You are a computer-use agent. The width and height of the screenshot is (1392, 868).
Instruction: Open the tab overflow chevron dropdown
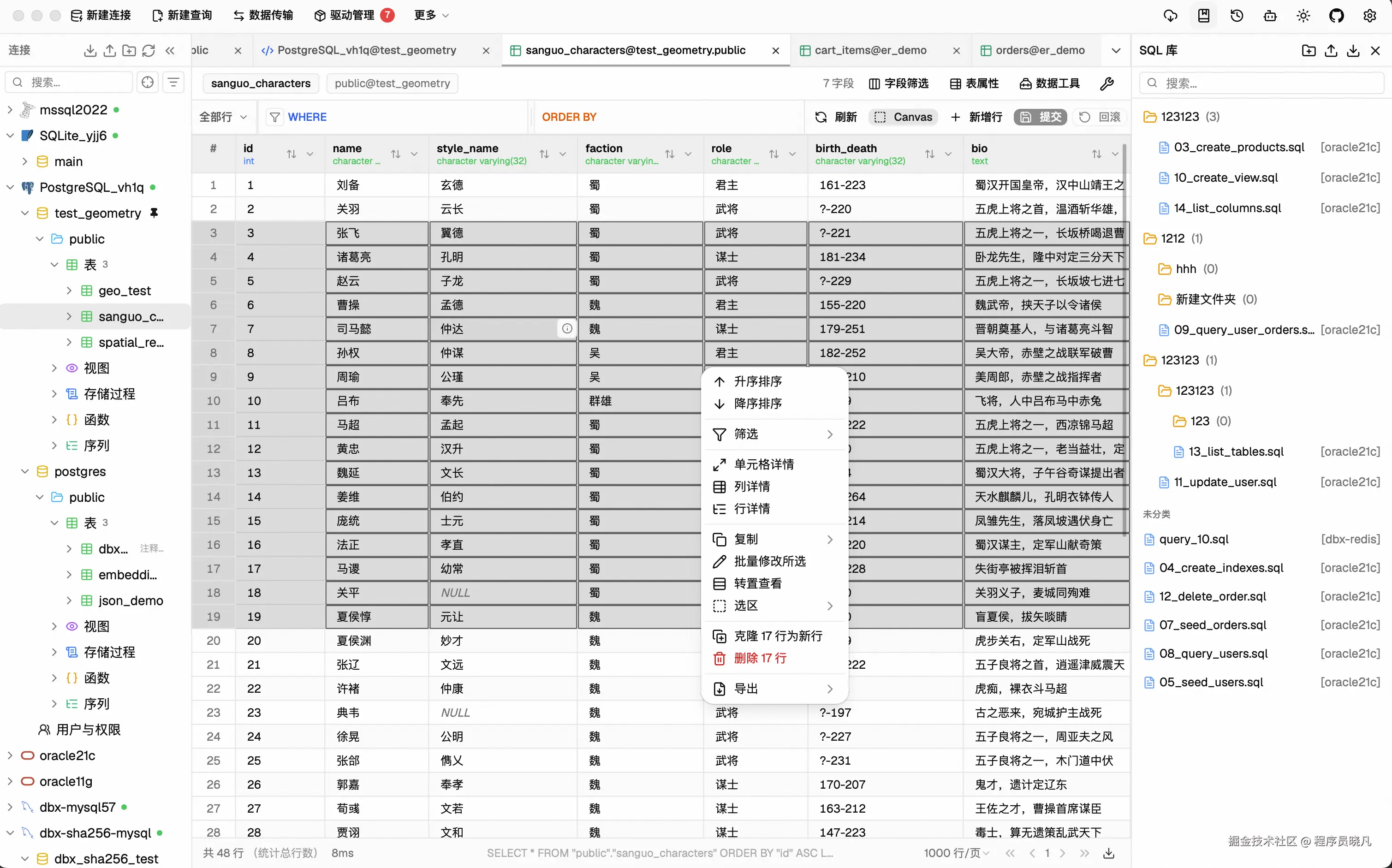point(1116,51)
